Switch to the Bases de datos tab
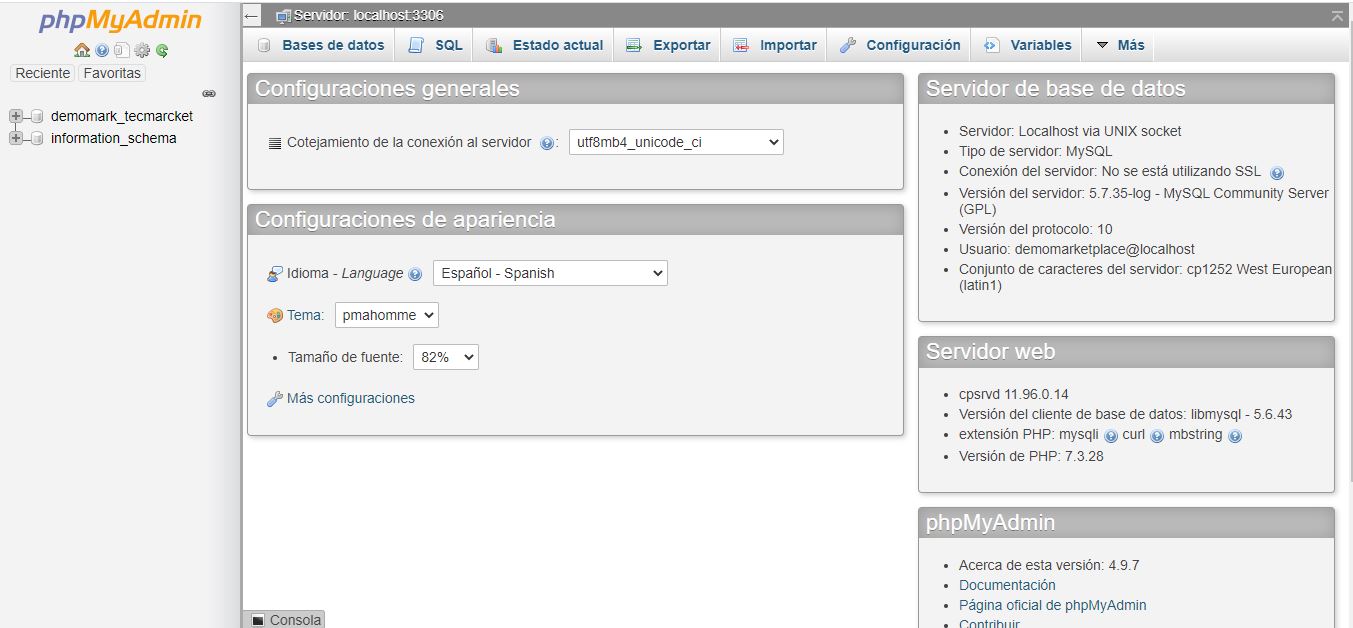Screen dimensions: 1353x628 pos(321,45)
